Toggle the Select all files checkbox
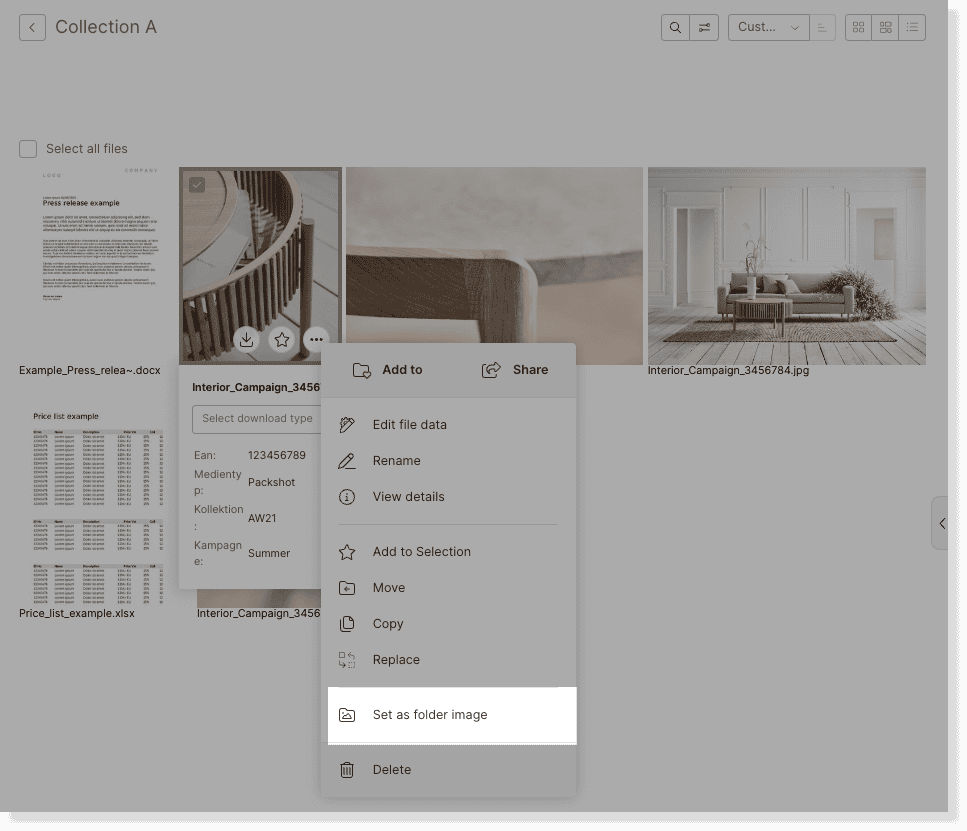Screen dimensions: 967x831 pos(27,148)
